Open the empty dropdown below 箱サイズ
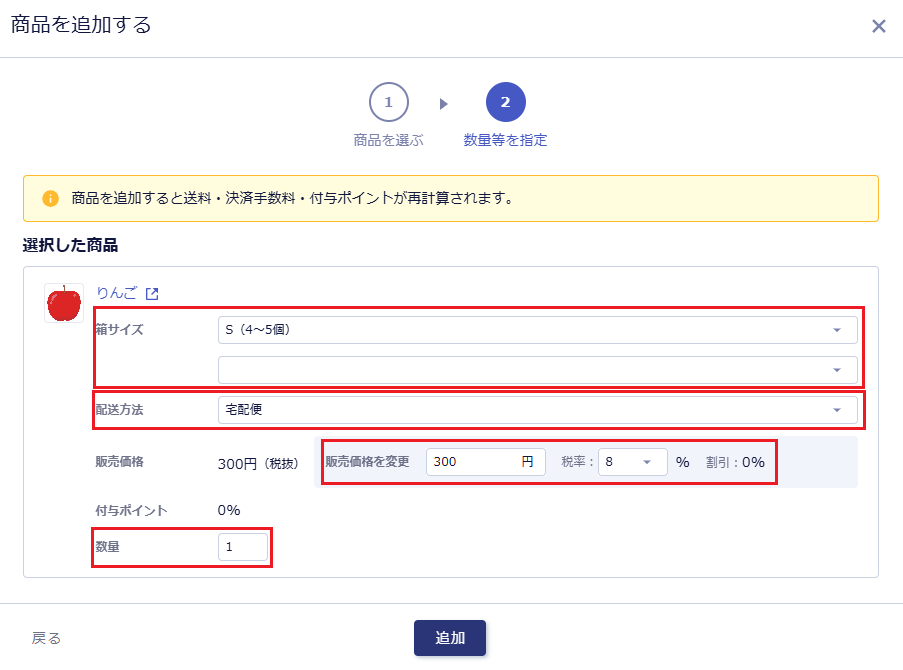Image resolution: width=903 pixels, height=670 pixels. (537, 370)
